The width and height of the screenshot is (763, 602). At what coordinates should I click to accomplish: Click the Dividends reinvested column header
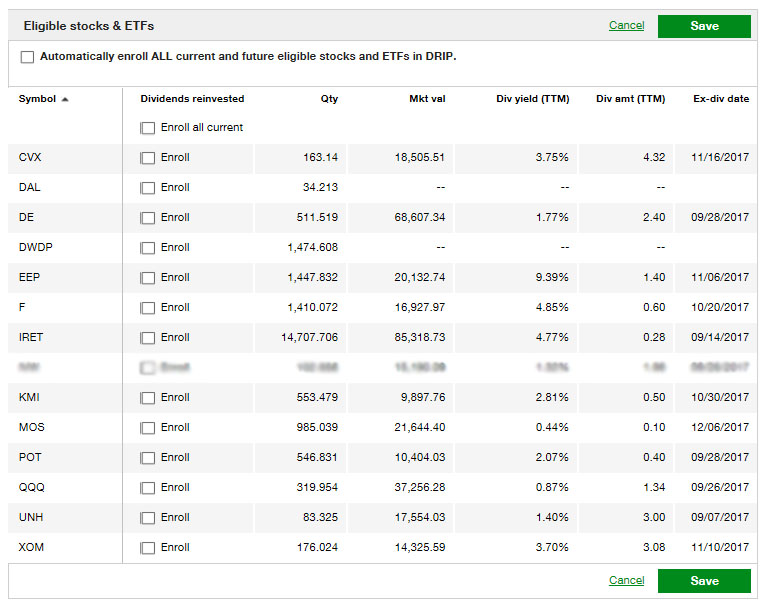[192, 99]
